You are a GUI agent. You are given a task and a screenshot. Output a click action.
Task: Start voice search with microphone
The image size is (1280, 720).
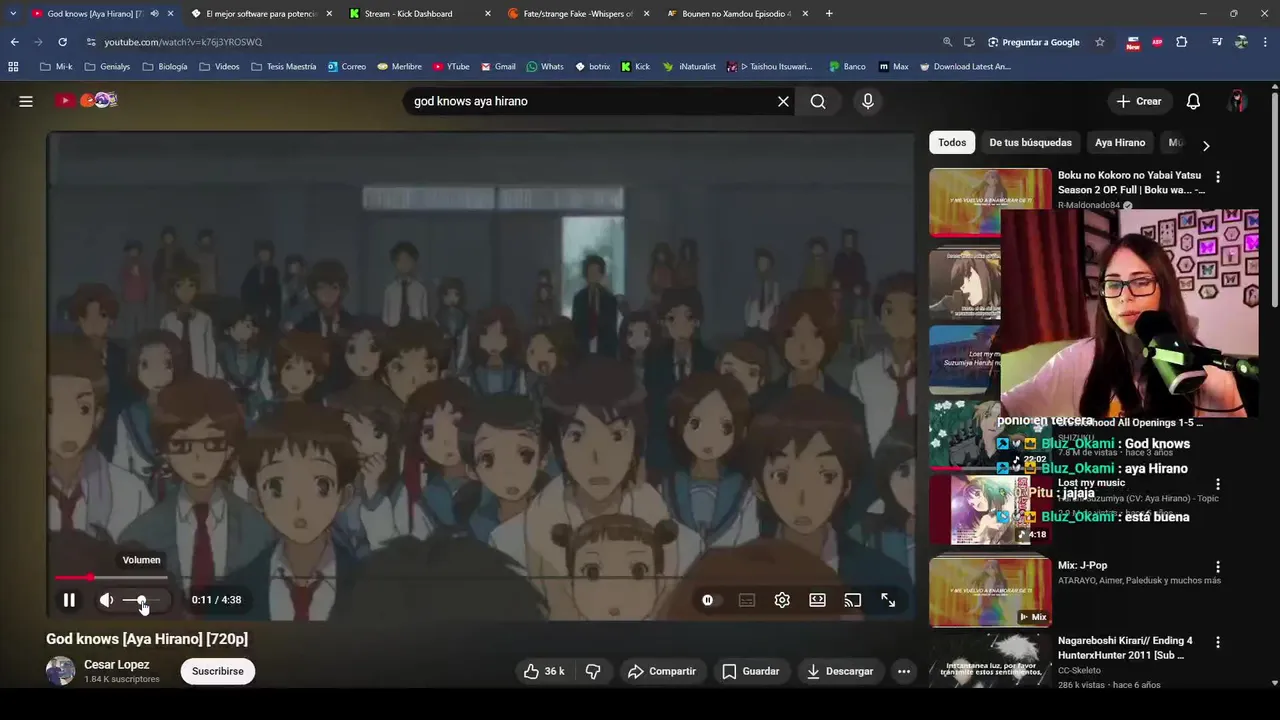pos(867,101)
